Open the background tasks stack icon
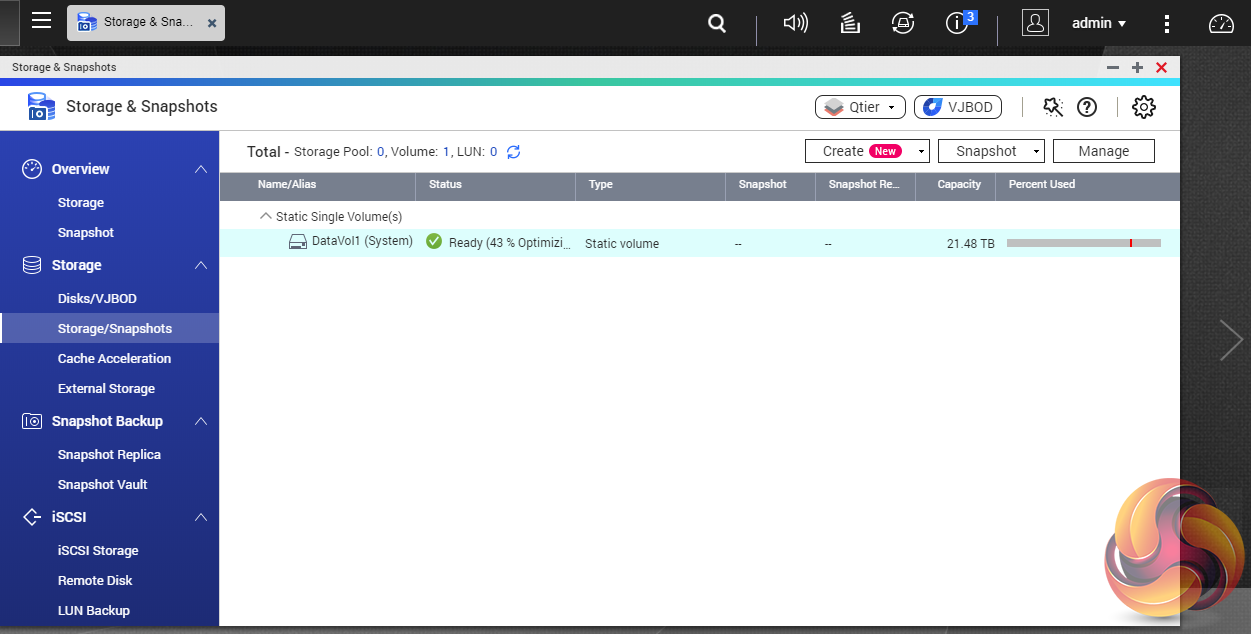The image size is (1251, 636). 850,22
